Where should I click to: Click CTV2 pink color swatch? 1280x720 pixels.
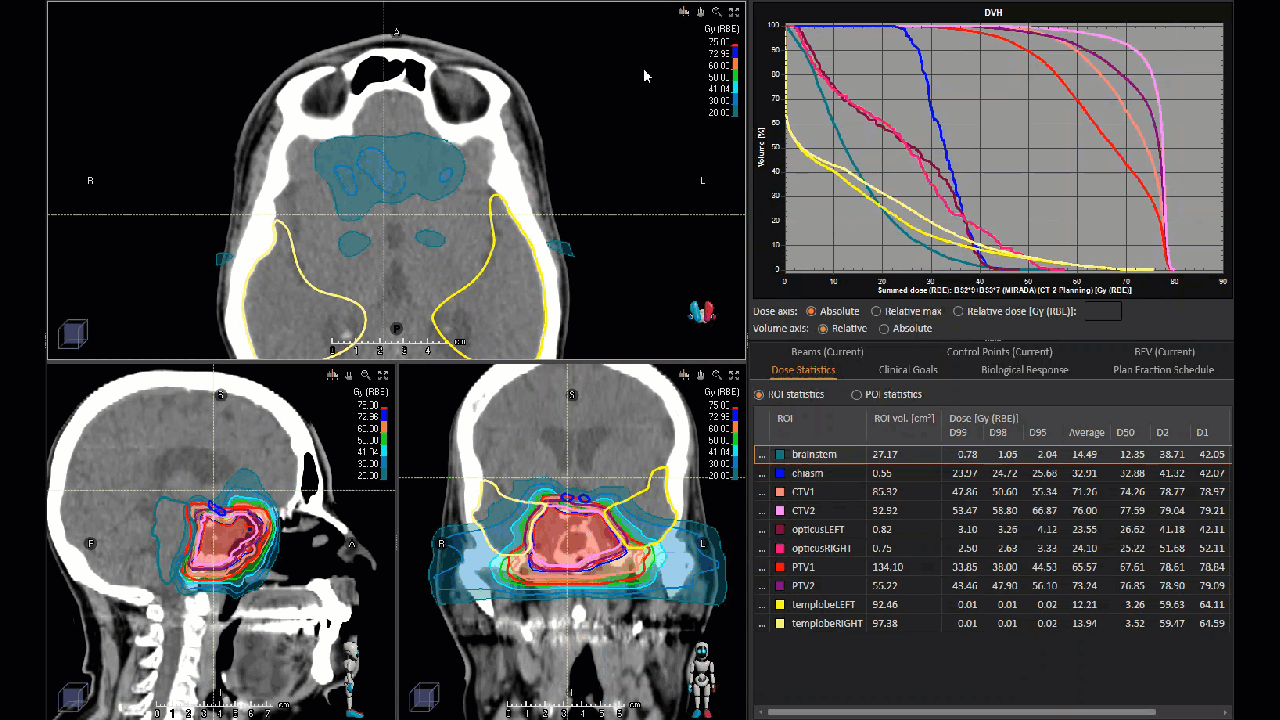[x=780, y=511]
